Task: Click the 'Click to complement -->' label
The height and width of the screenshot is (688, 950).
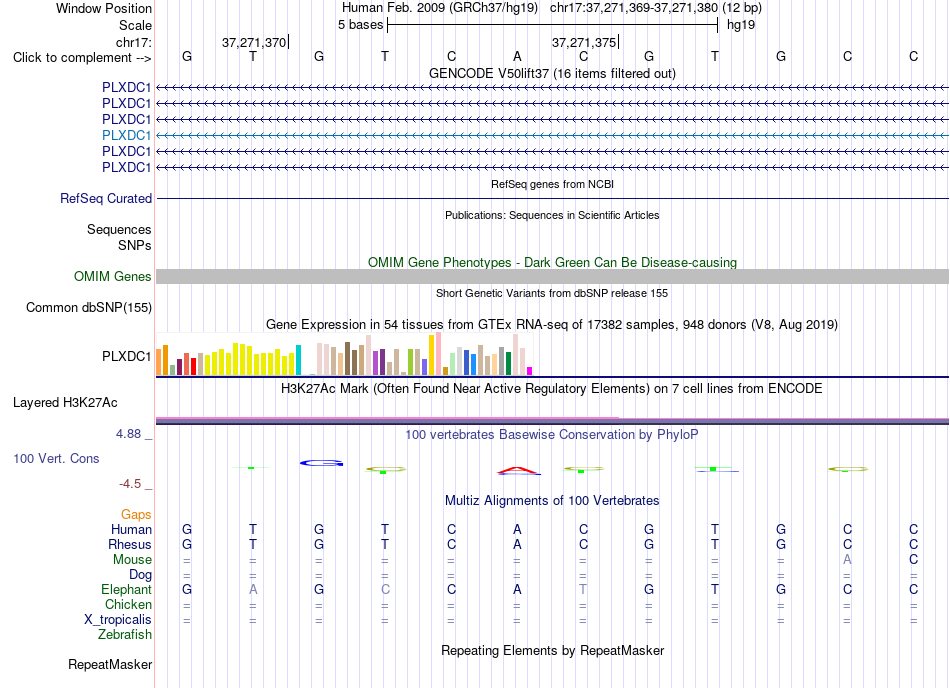Action: coord(82,58)
